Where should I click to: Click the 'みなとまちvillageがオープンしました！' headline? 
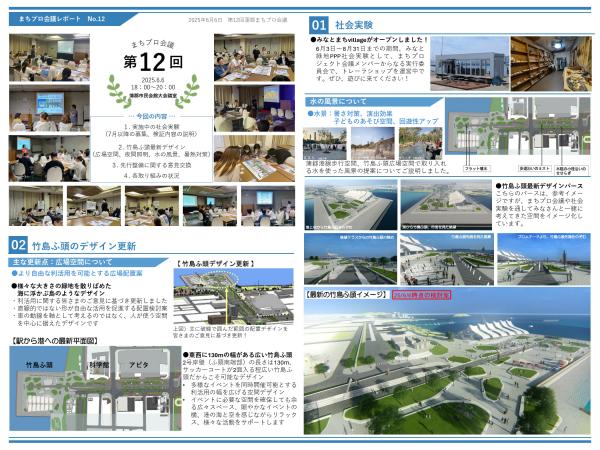(x=370, y=39)
